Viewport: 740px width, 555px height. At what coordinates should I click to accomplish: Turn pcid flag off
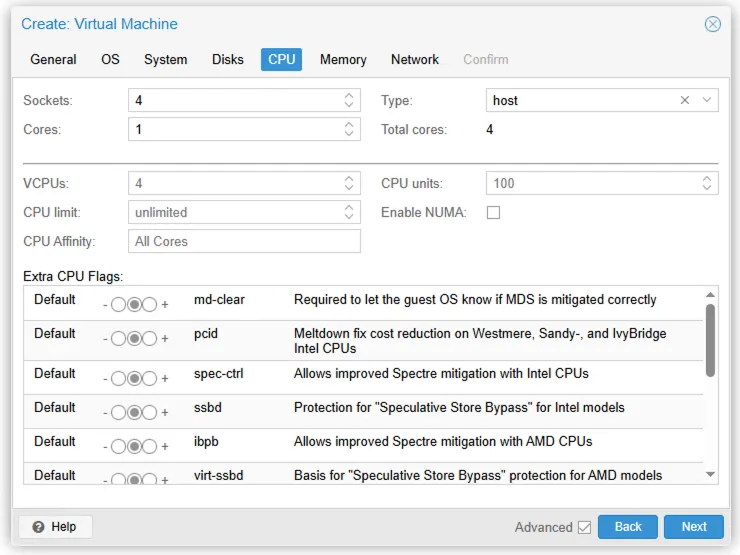click(x=118, y=338)
